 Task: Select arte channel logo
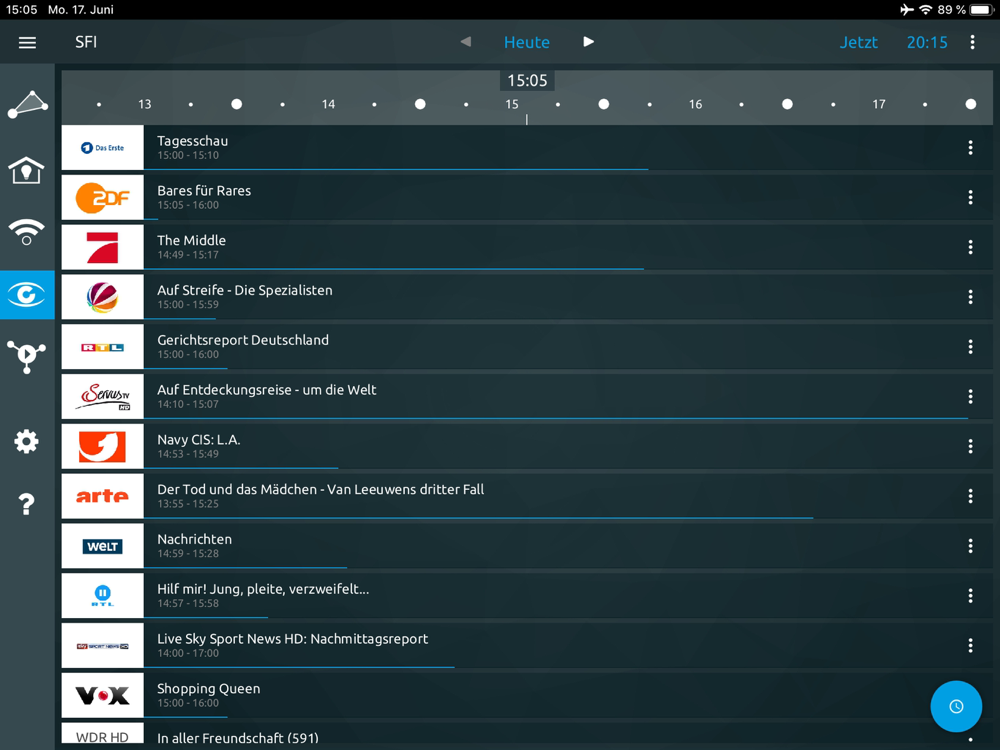point(103,496)
